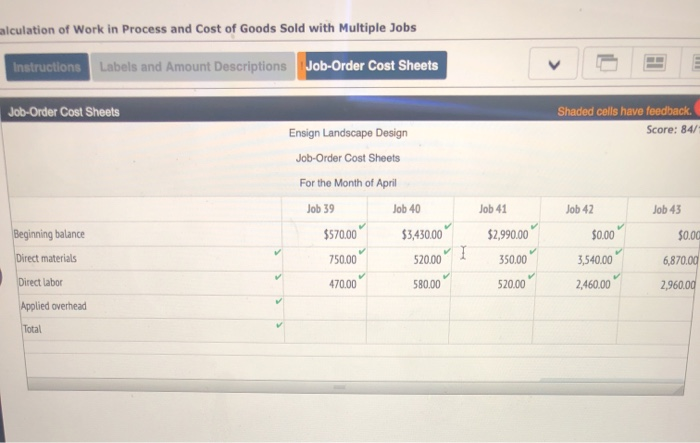Click green checkmark beside Direct materials label
Screen dimensions: 700x443
point(278,253)
